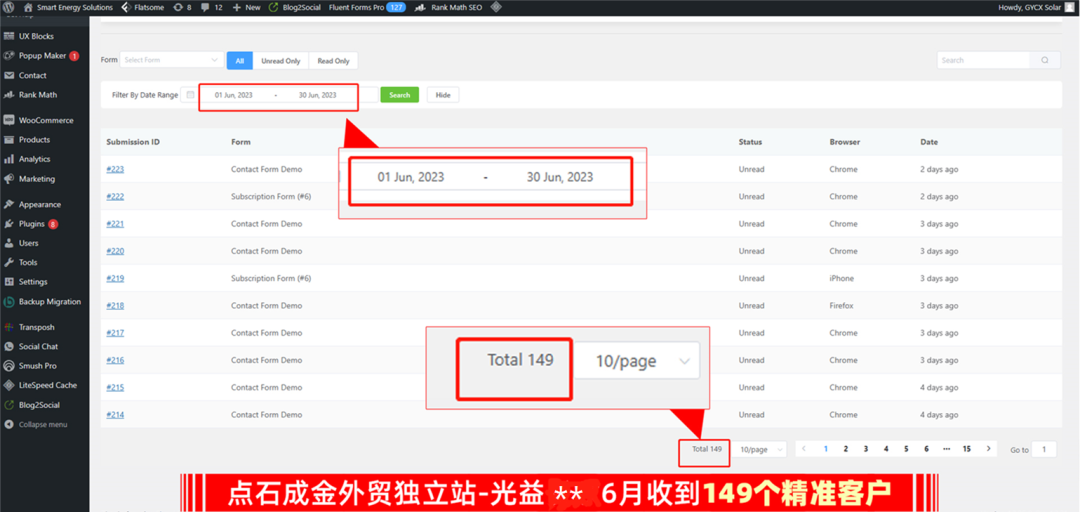Open Fluent Forms Pro admin bar item

367,7
